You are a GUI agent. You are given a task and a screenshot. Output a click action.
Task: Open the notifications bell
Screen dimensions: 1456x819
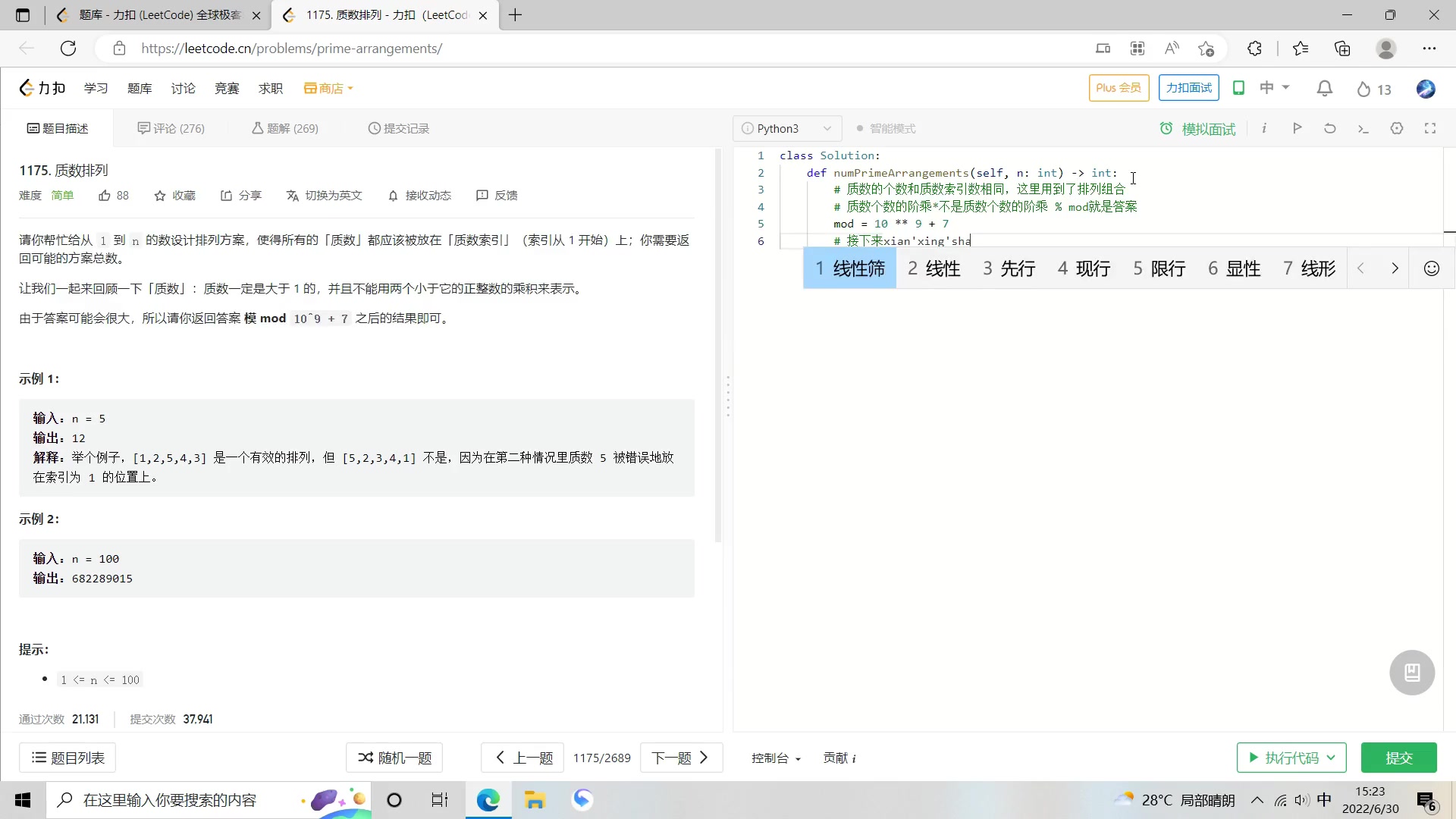(1325, 89)
